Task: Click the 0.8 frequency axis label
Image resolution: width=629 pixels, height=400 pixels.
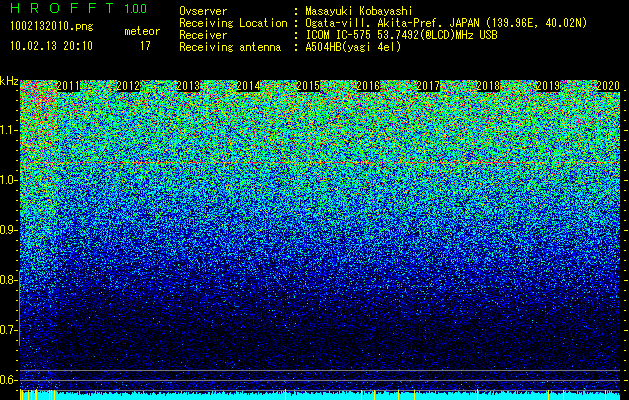Action: coord(8,280)
